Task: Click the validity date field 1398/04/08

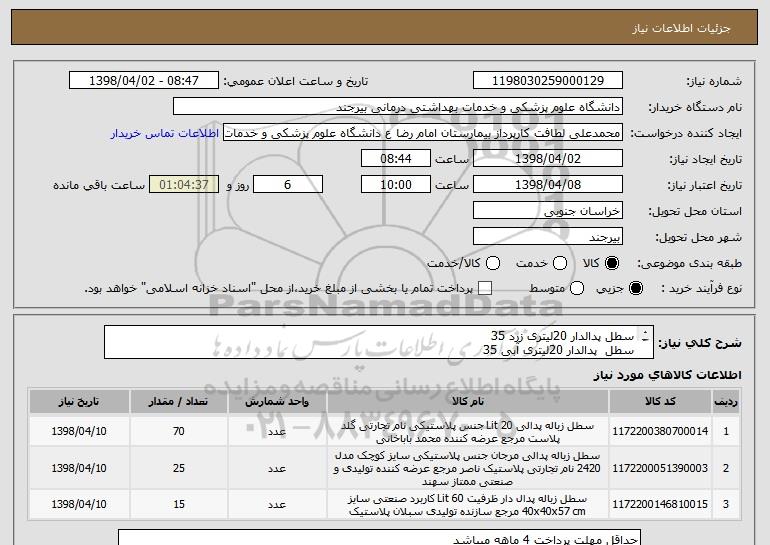Action: (x=548, y=185)
